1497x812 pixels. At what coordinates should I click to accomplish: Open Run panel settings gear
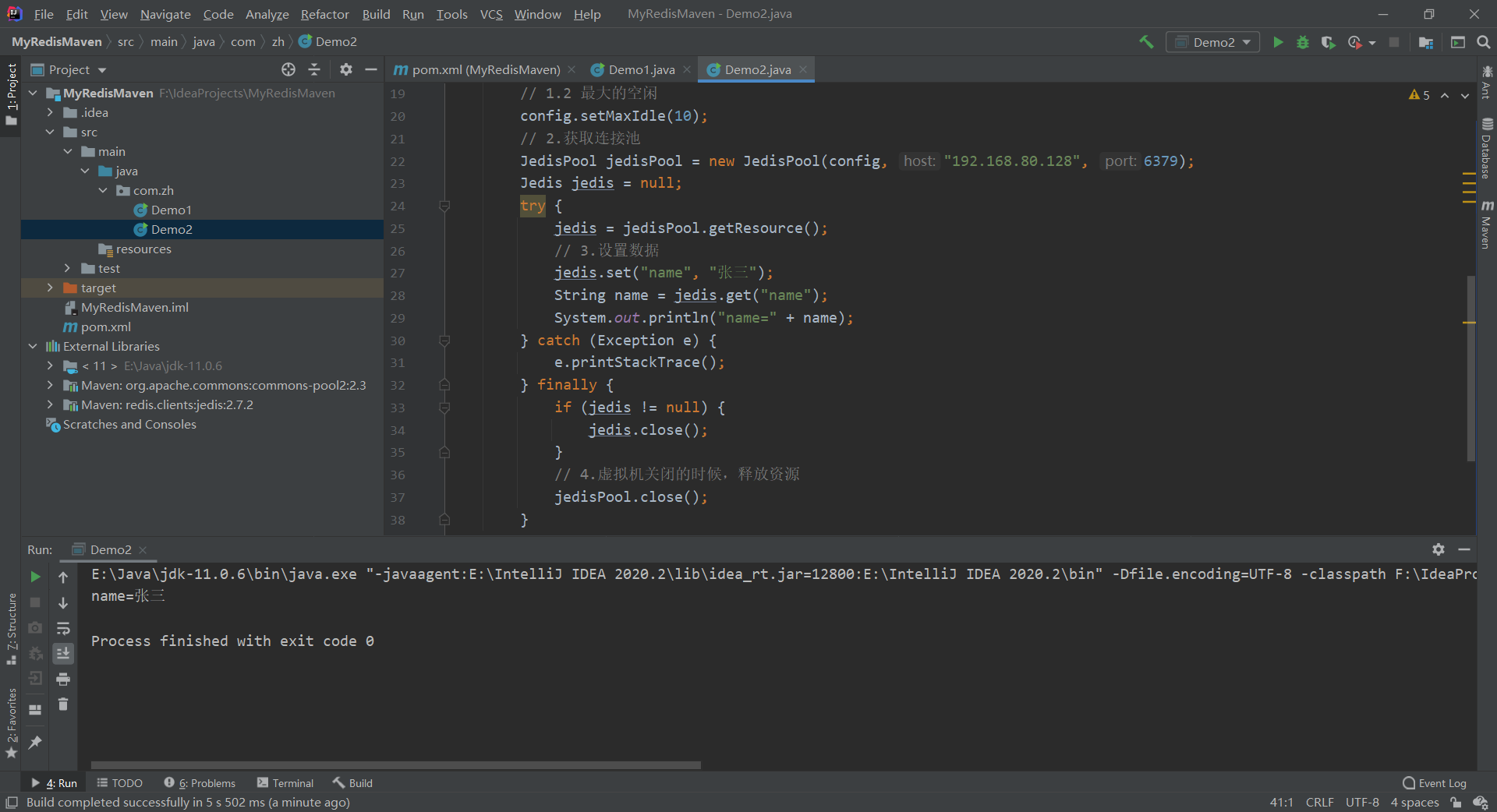click(1439, 549)
